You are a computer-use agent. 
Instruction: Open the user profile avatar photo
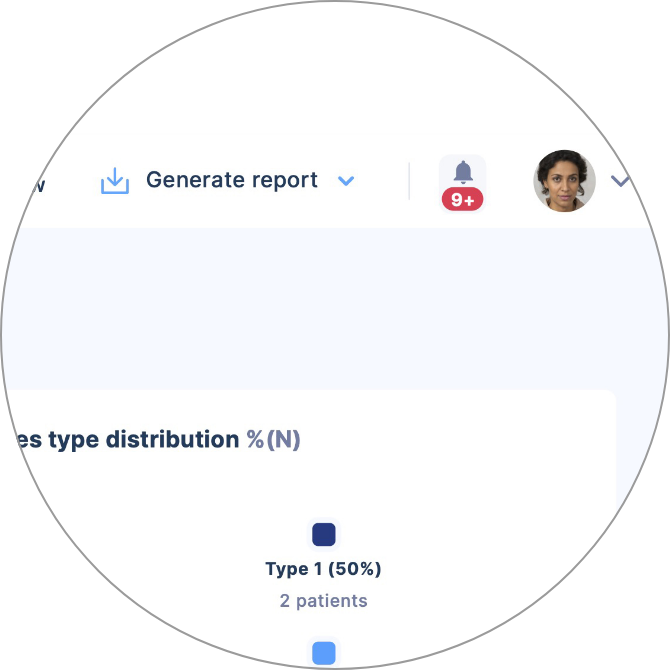pos(564,181)
